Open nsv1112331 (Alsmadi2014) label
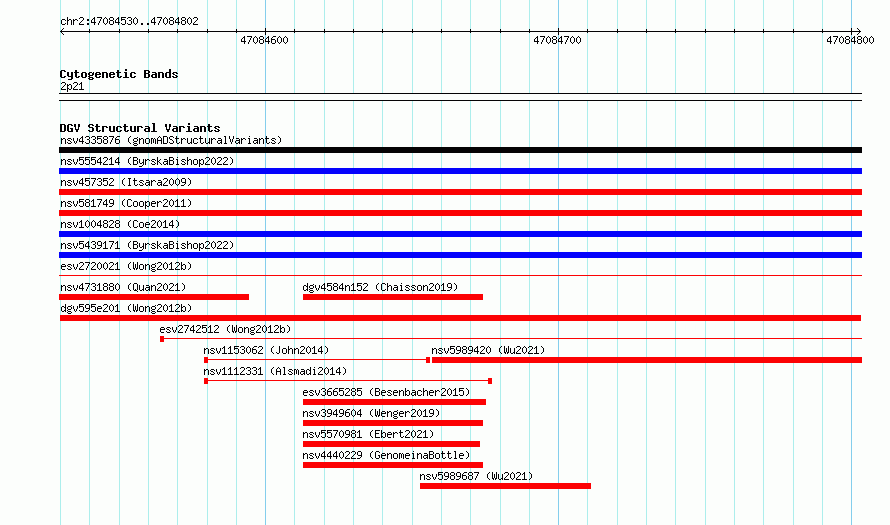Screen dimensions: 890x525 click(275, 371)
